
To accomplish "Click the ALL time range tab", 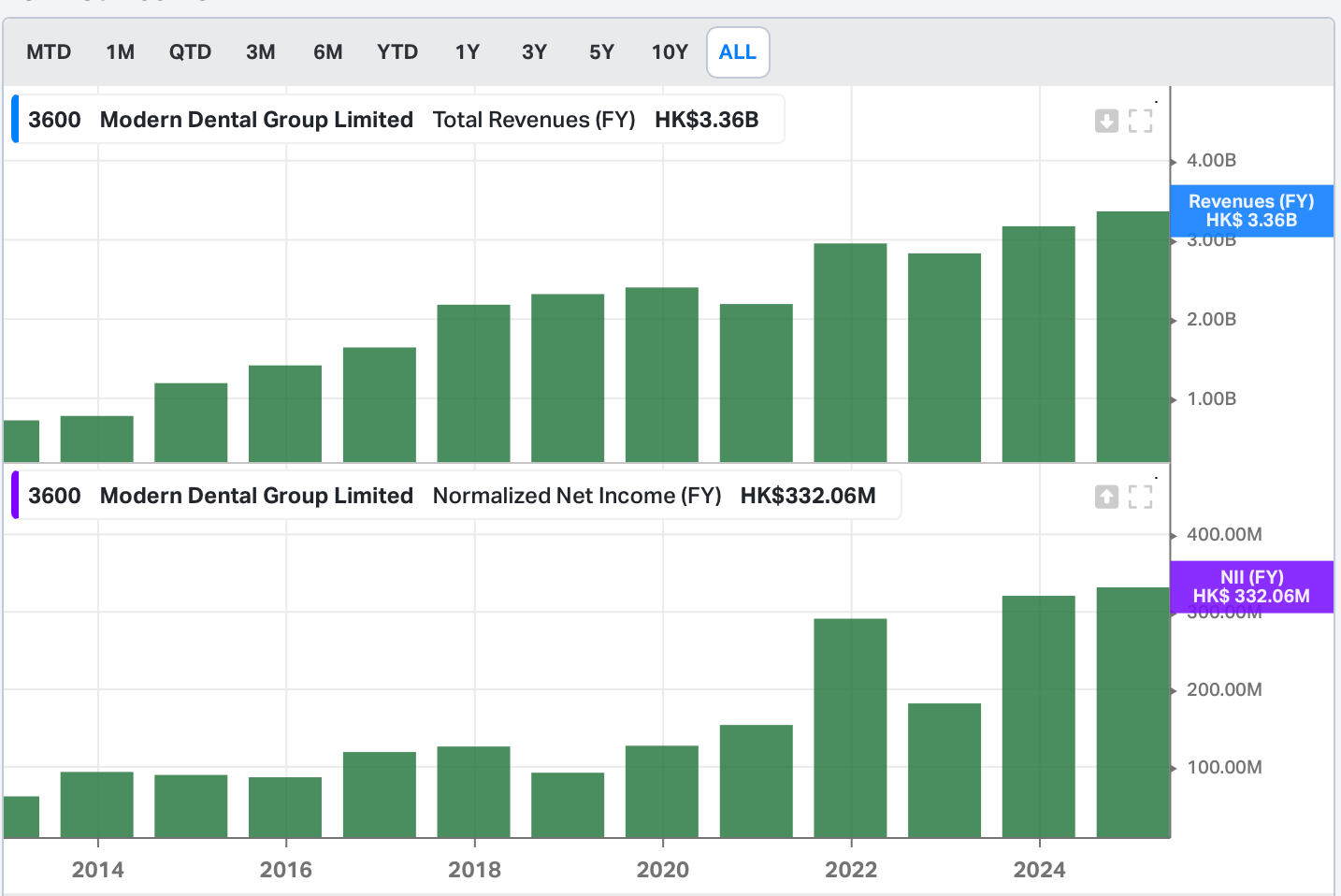I will (738, 52).
